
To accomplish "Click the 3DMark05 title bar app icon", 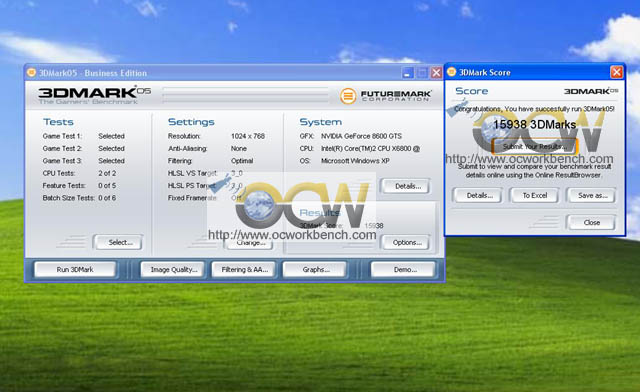I will (x=31, y=73).
